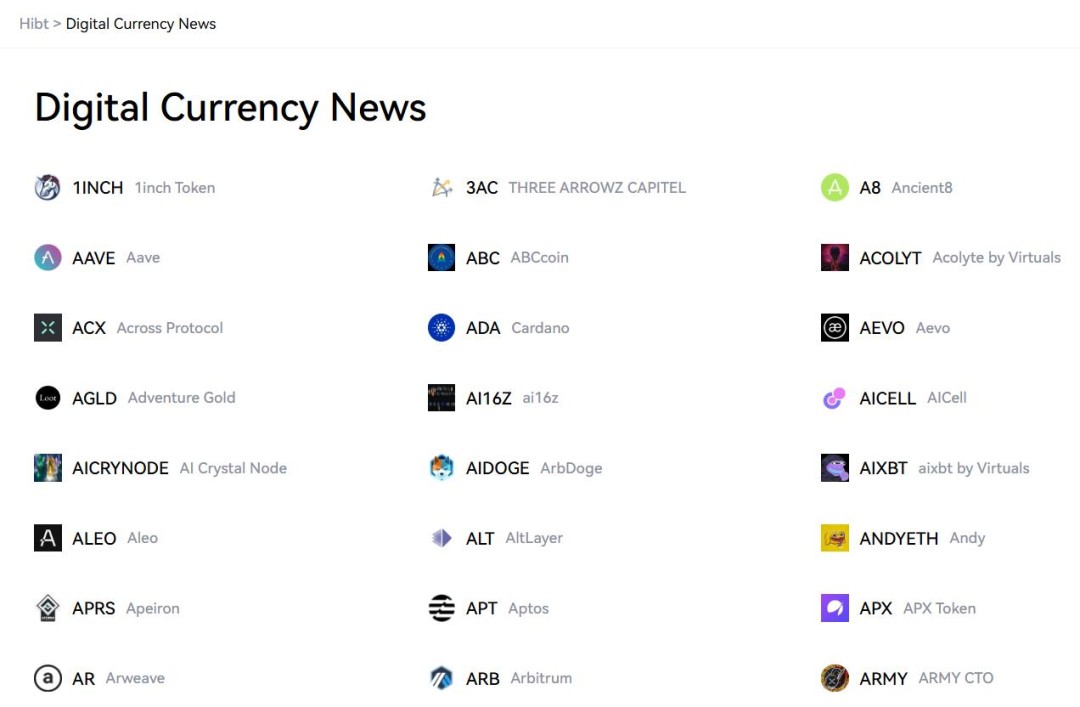Open the ANDYETH ticker link
This screenshot has width=1080, height=707.
click(899, 538)
